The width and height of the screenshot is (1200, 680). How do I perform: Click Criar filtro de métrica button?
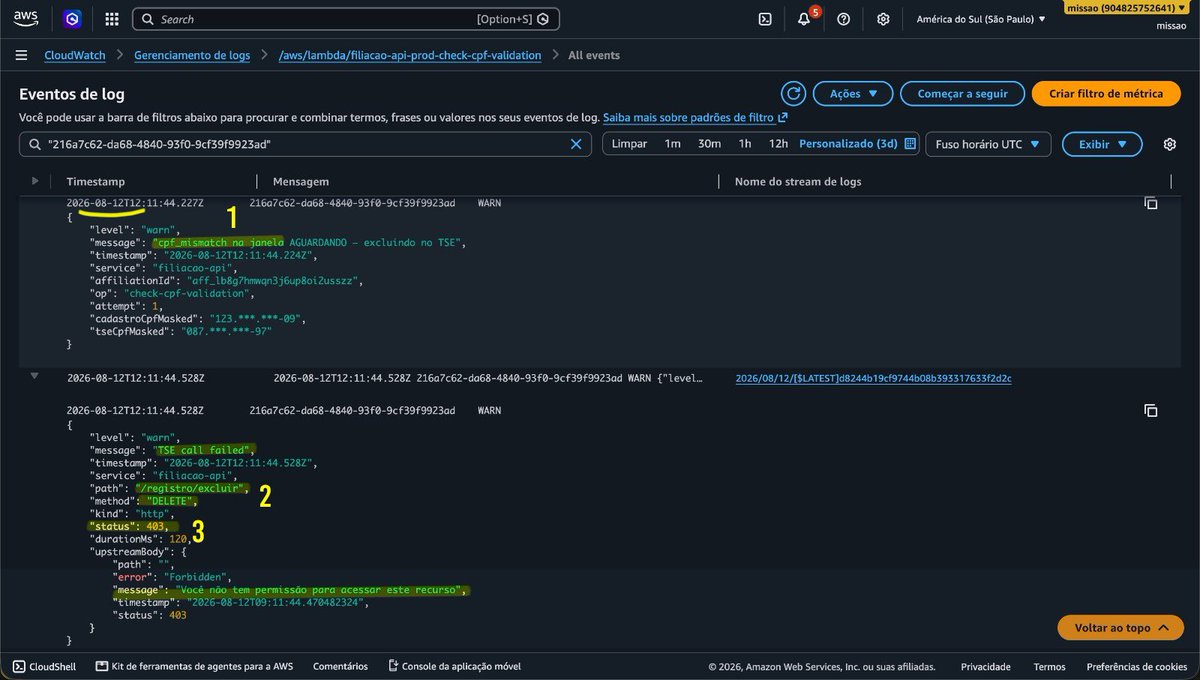pos(1106,94)
